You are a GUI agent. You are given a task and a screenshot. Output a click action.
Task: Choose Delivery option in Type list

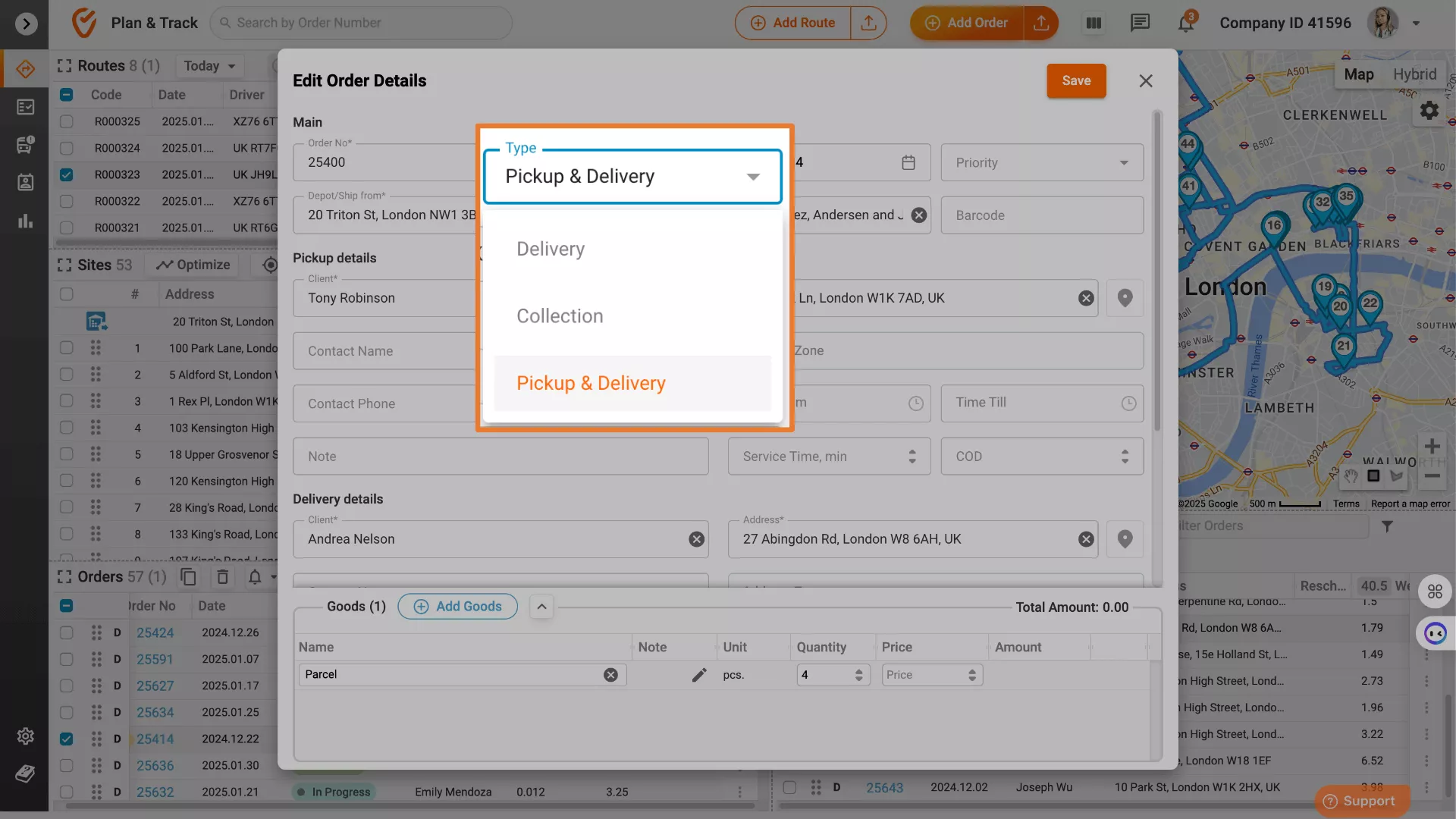(551, 249)
